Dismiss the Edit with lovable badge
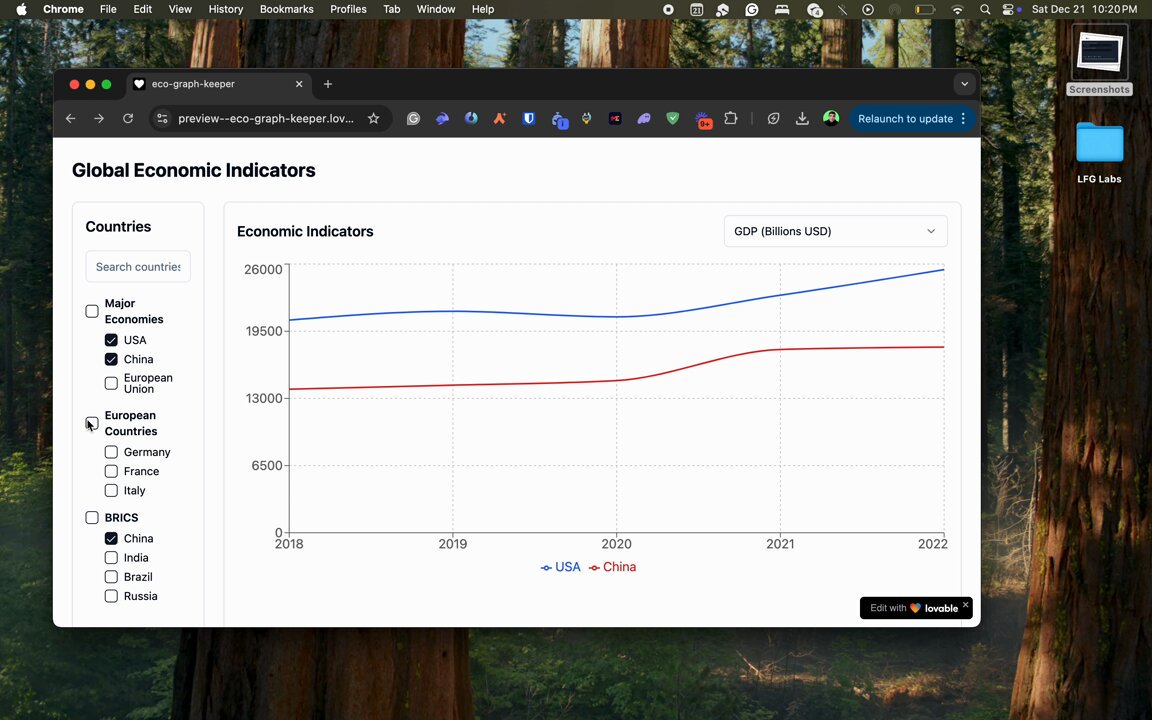This screenshot has width=1152, height=720. tap(965, 605)
